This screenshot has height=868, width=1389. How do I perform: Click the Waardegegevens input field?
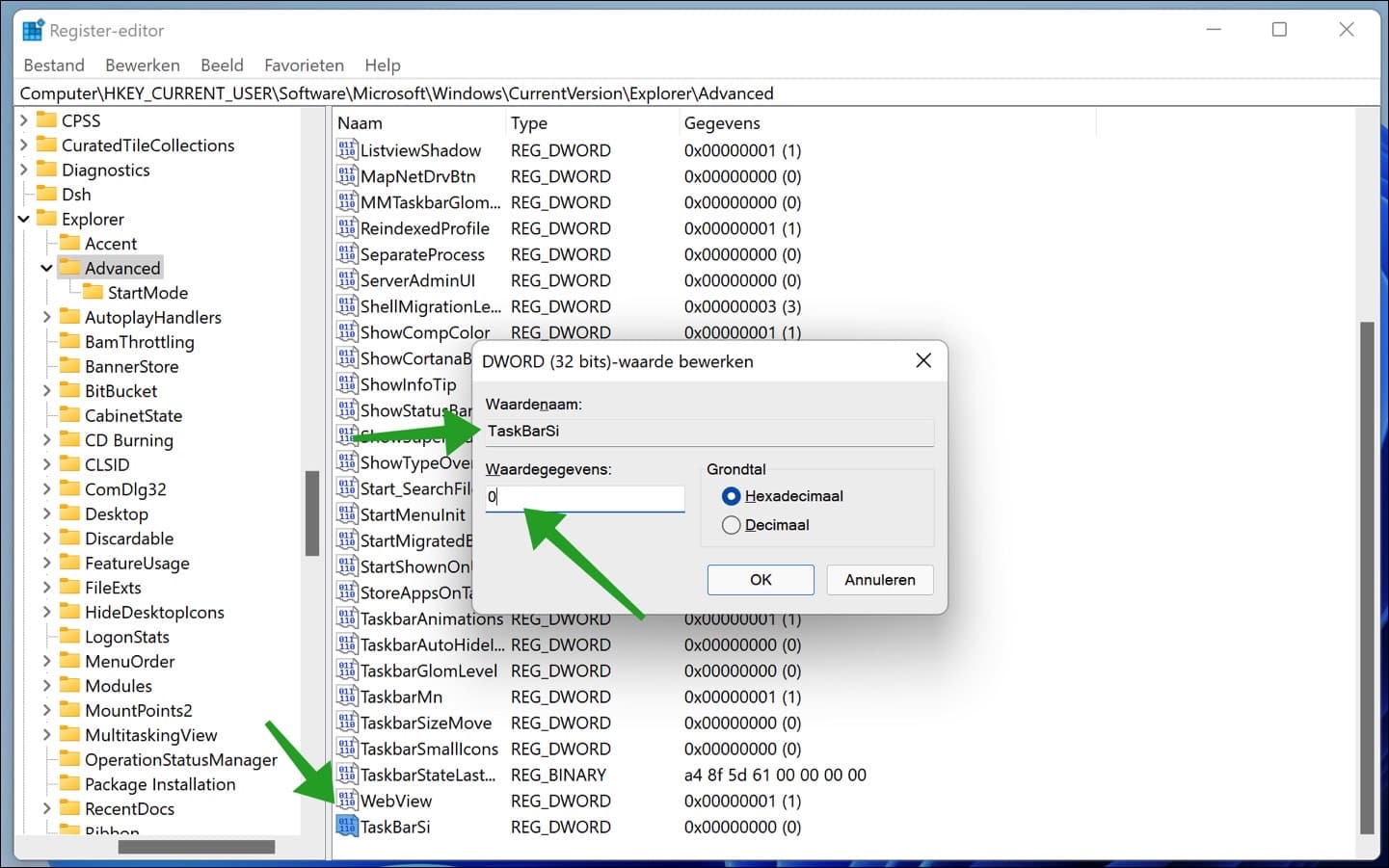585,497
